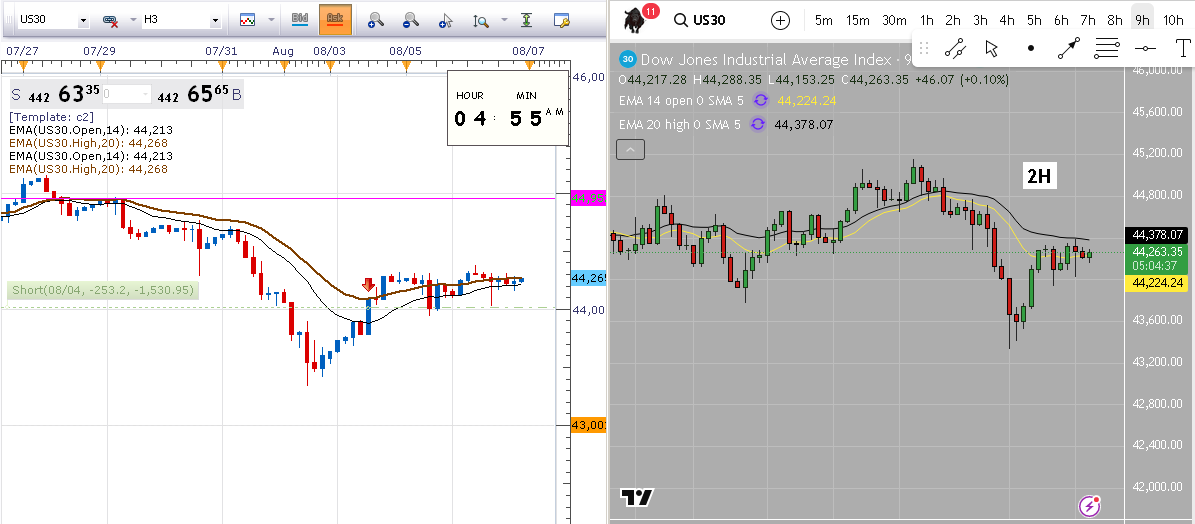Toggle the Bid price line button
The image size is (1195, 524).
pos(299,20)
